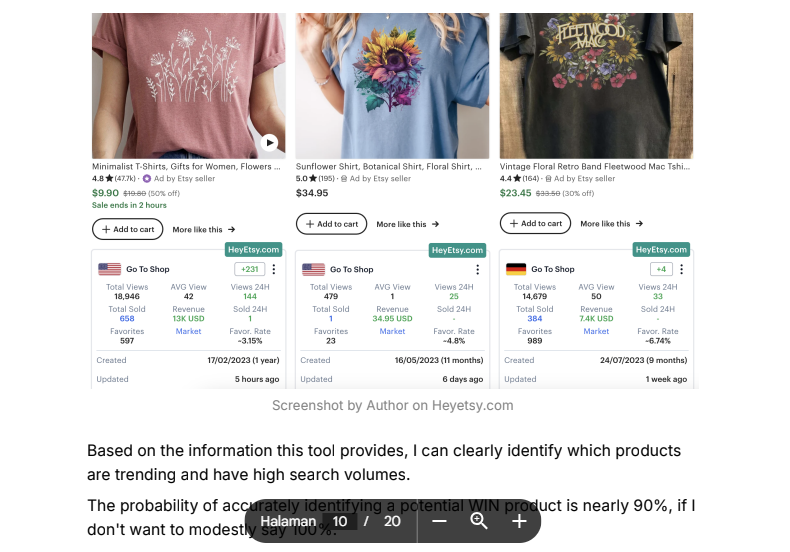This screenshot has width=790, height=552.
Task: Zoom out with the minus icon
Action: pyautogui.click(x=440, y=521)
